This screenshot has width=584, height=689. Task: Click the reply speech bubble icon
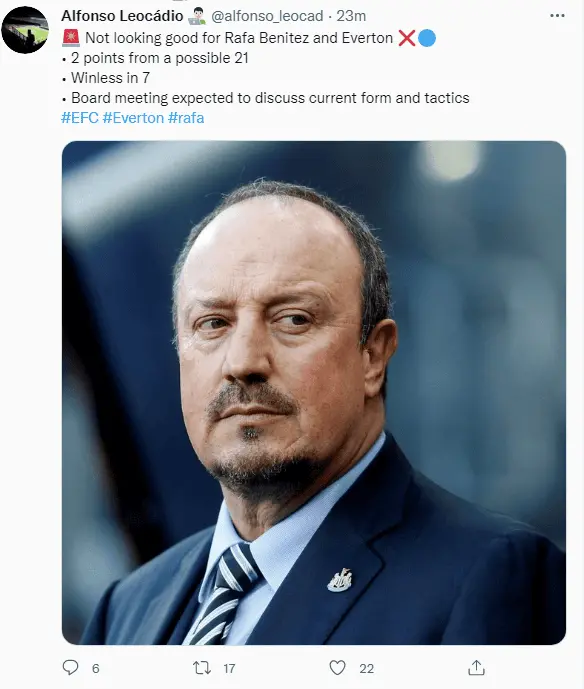click(70, 667)
